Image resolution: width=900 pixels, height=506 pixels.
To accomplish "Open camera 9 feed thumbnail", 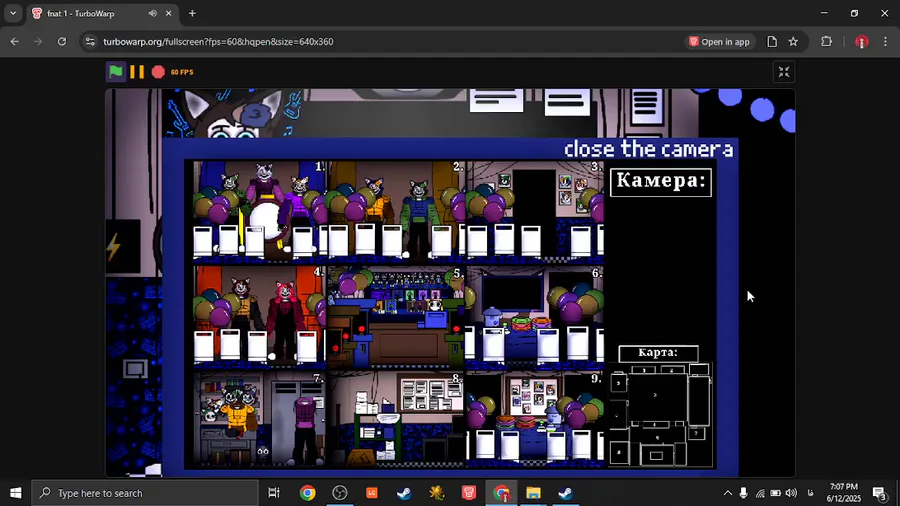I will pyautogui.click(x=535, y=419).
